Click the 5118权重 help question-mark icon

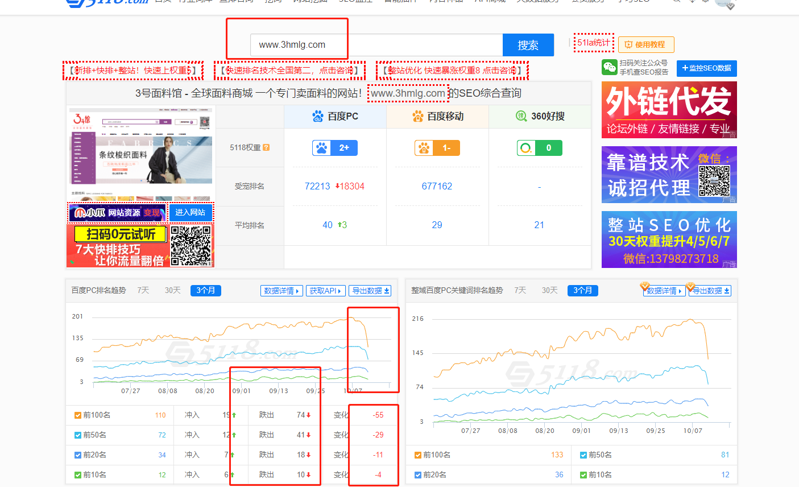coord(266,148)
